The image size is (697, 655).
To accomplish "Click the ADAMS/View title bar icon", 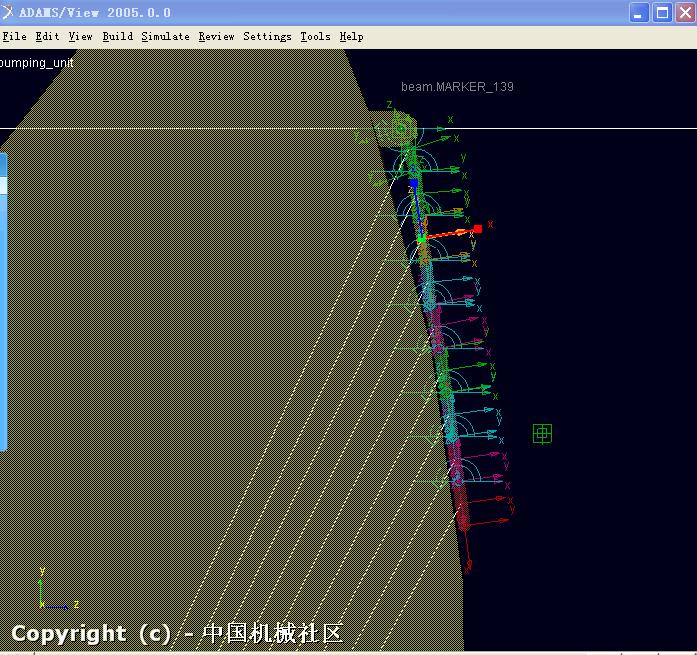I will (9, 12).
